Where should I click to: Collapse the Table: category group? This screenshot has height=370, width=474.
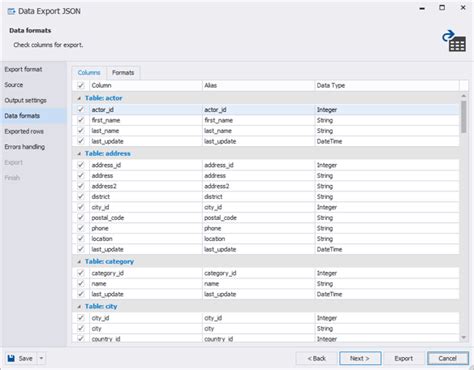coord(79,262)
